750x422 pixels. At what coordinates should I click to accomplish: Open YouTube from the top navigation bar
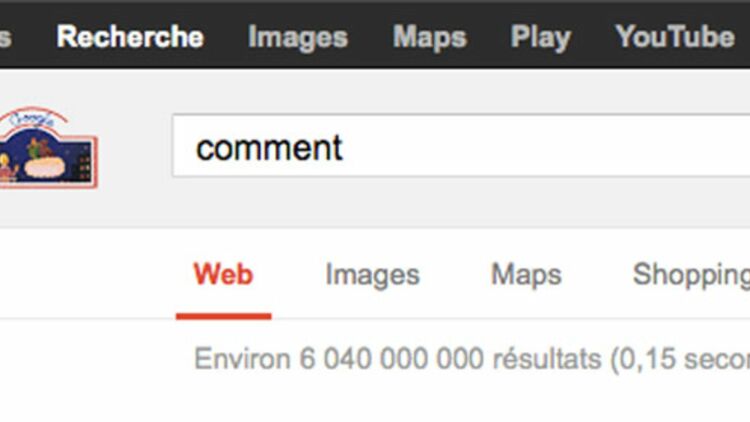coord(675,37)
